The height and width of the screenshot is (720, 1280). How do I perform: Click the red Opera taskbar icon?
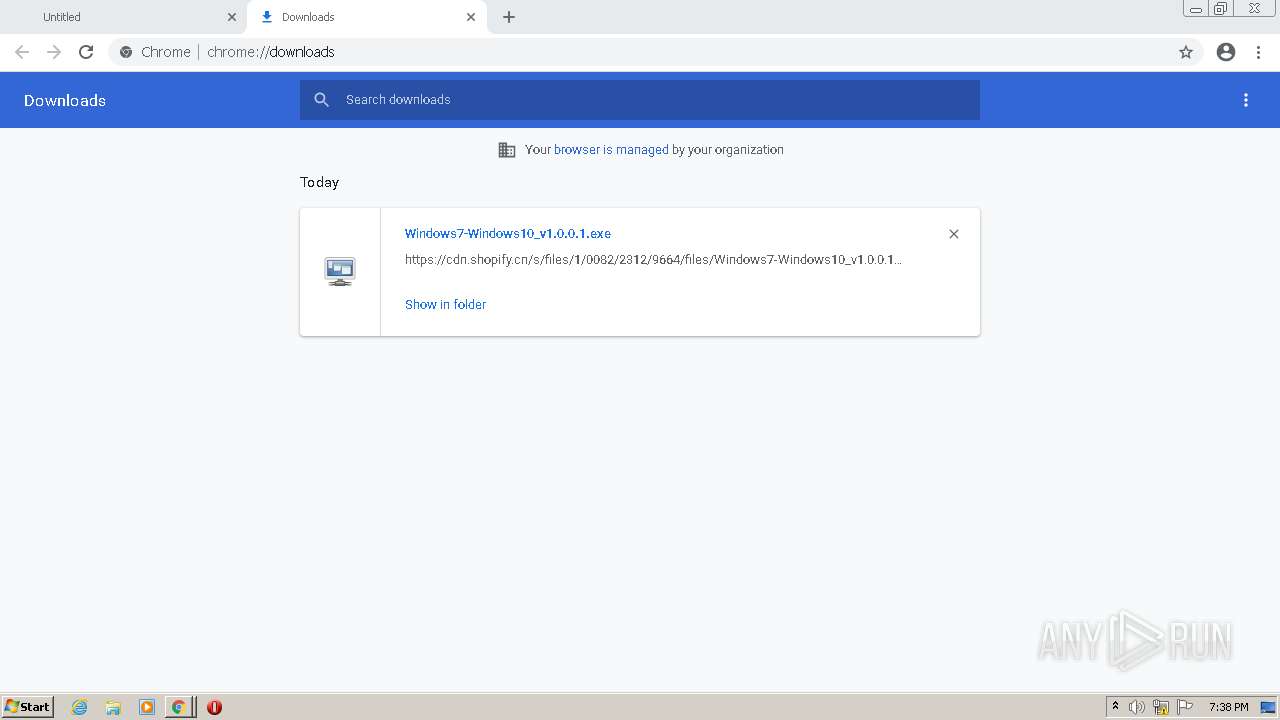(x=214, y=707)
